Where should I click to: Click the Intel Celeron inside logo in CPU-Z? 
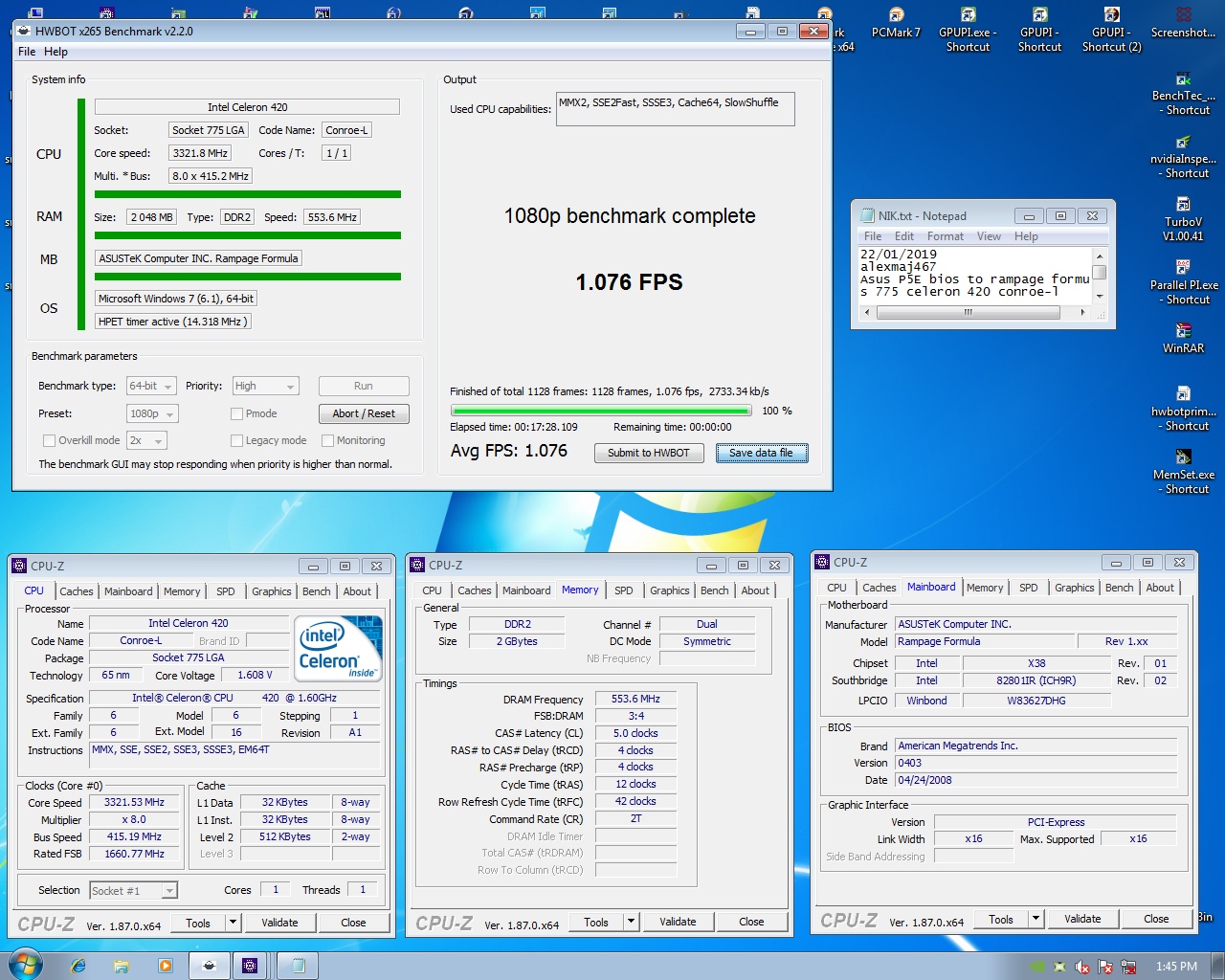(340, 649)
